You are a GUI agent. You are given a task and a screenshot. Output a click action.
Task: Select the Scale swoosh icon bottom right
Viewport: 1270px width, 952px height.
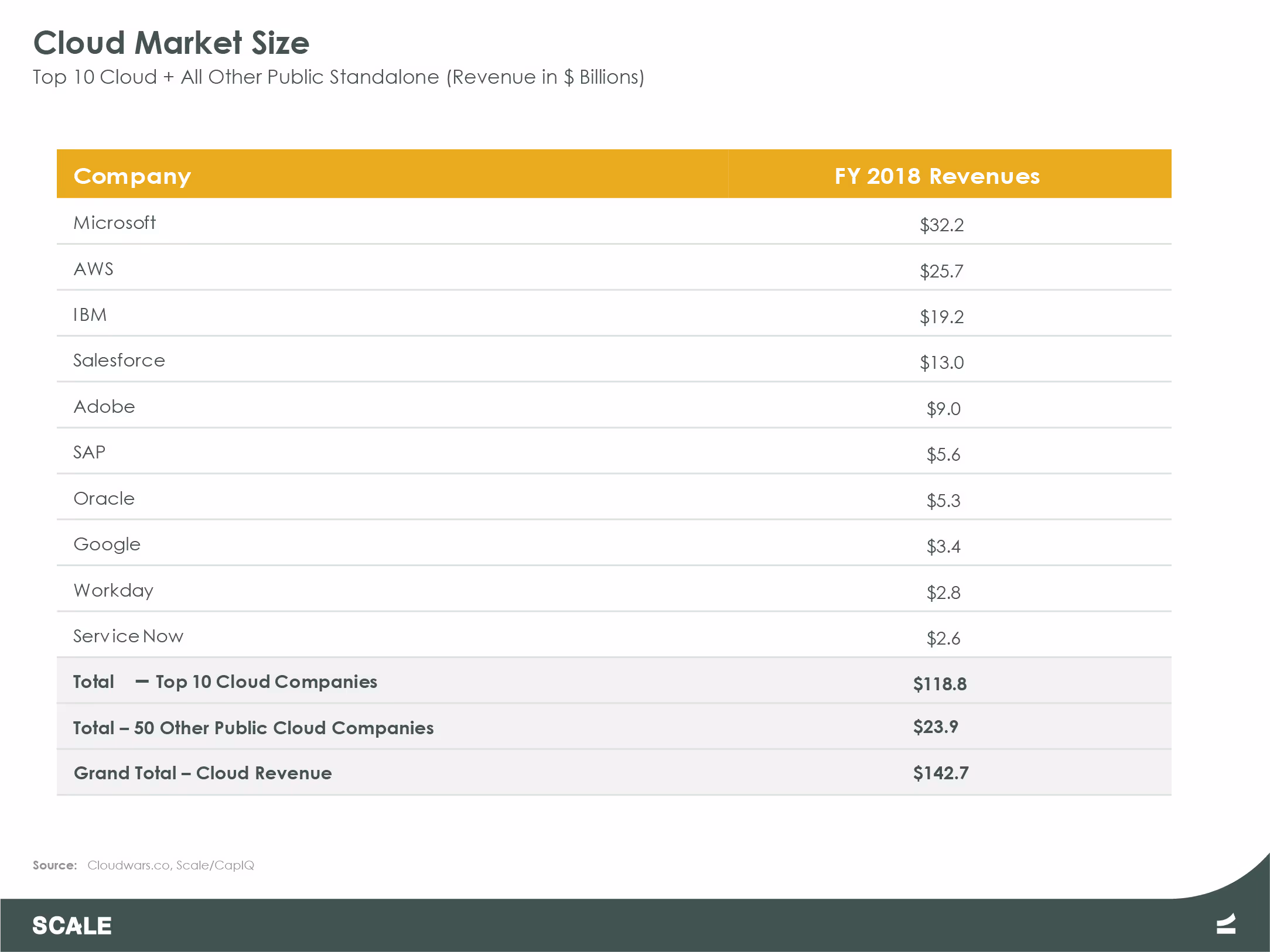(1225, 925)
